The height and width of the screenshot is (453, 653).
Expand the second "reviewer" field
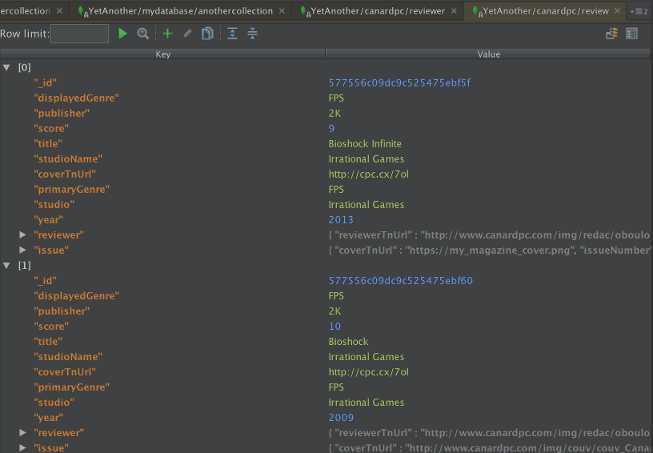coord(23,433)
